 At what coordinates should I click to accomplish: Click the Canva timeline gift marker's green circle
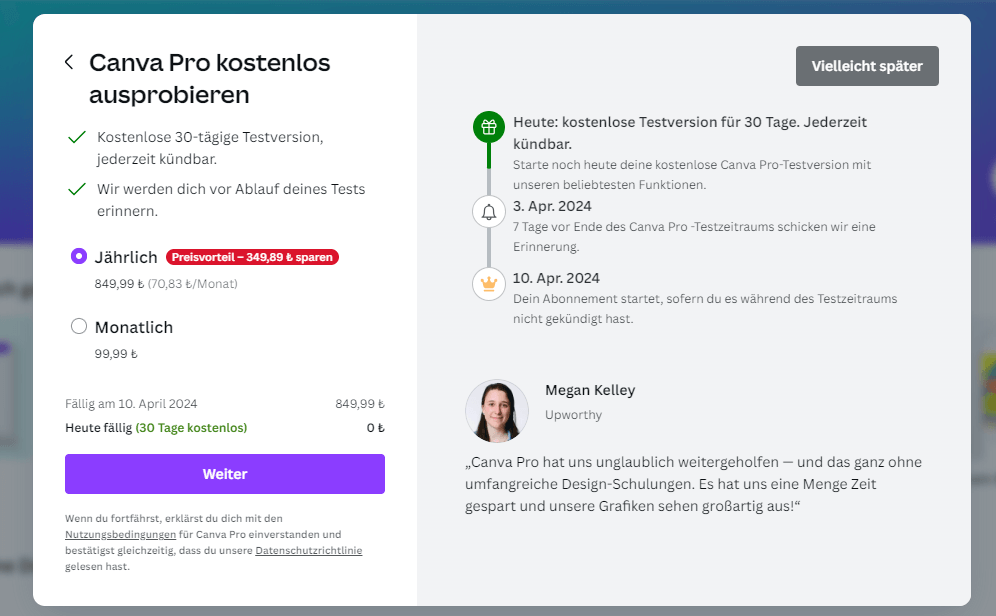click(x=488, y=126)
